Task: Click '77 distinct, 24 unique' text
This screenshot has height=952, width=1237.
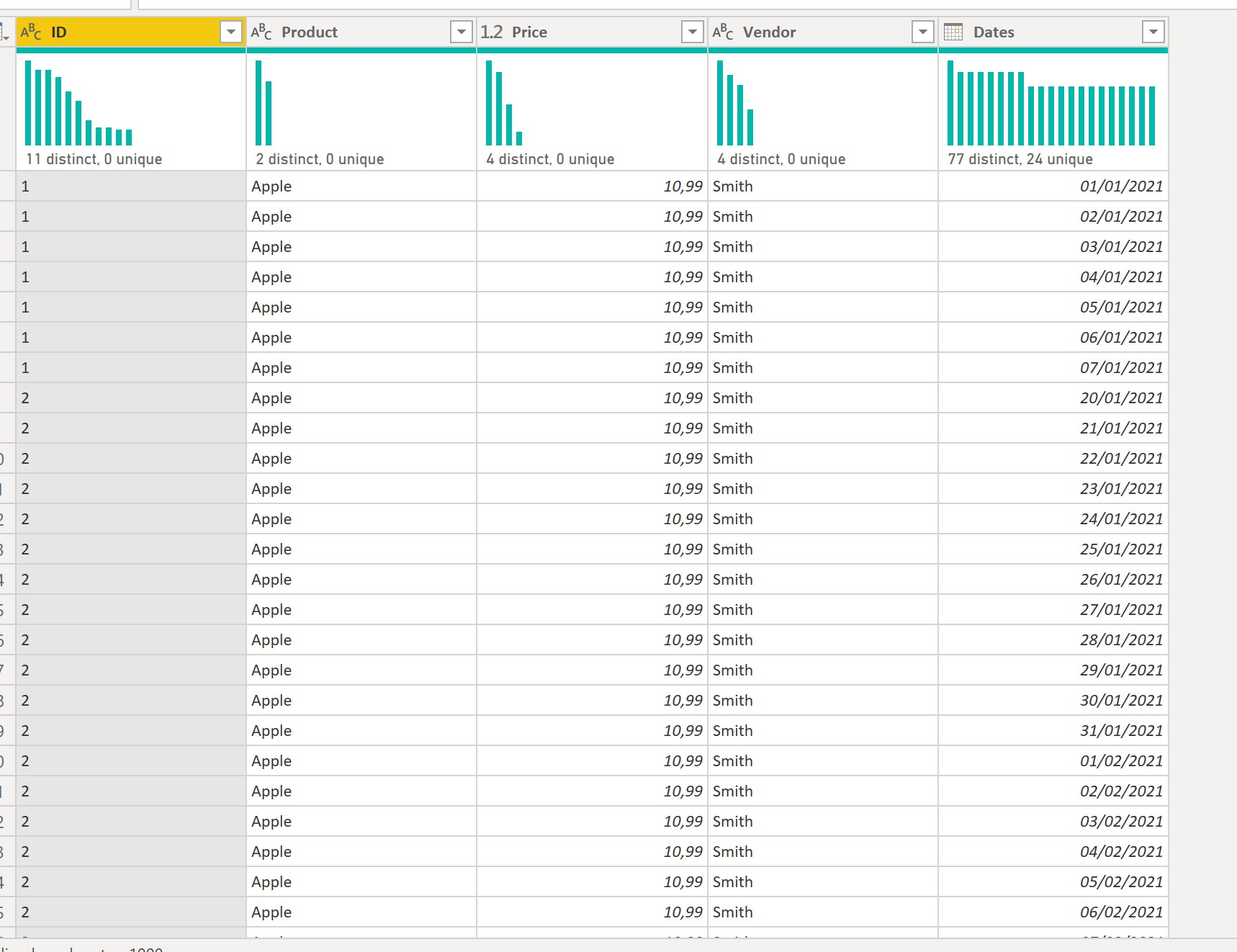Action: [x=1021, y=159]
